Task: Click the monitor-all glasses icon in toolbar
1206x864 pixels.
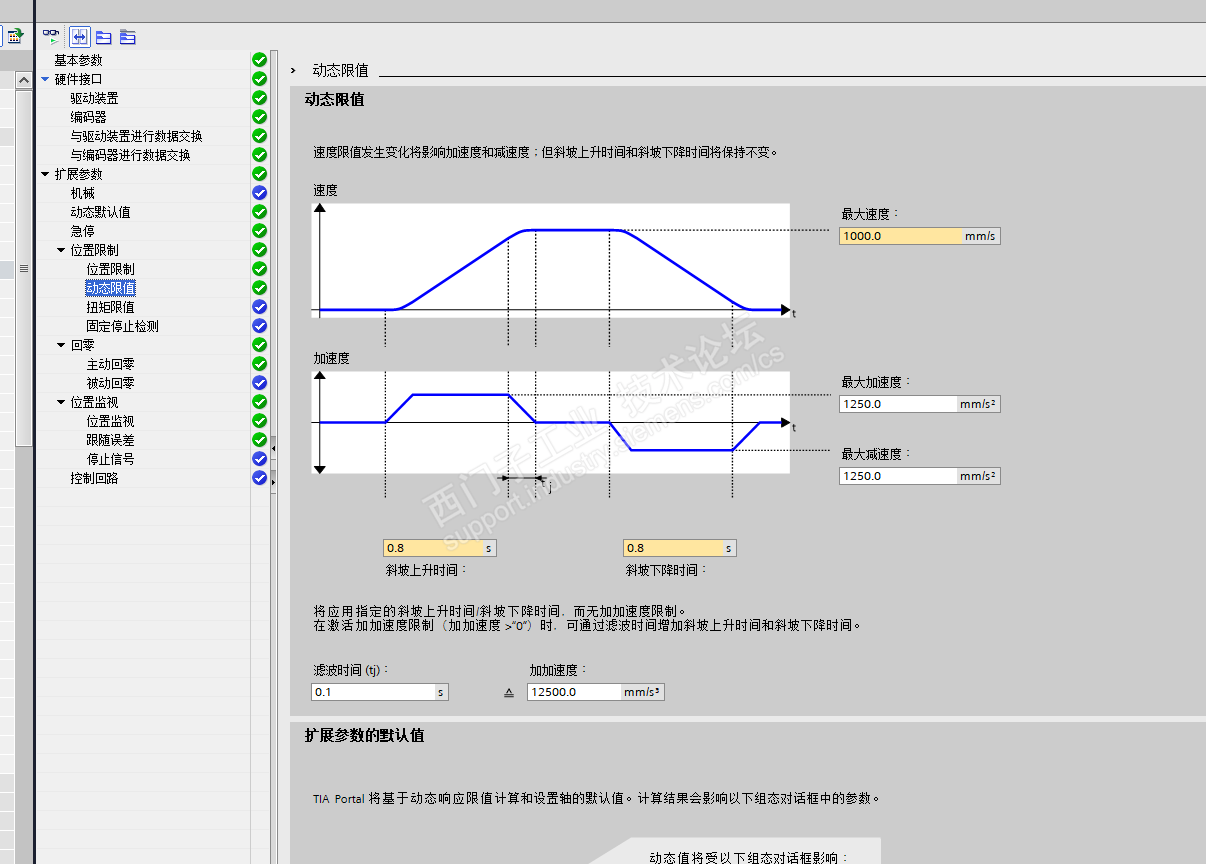Action: [x=51, y=36]
